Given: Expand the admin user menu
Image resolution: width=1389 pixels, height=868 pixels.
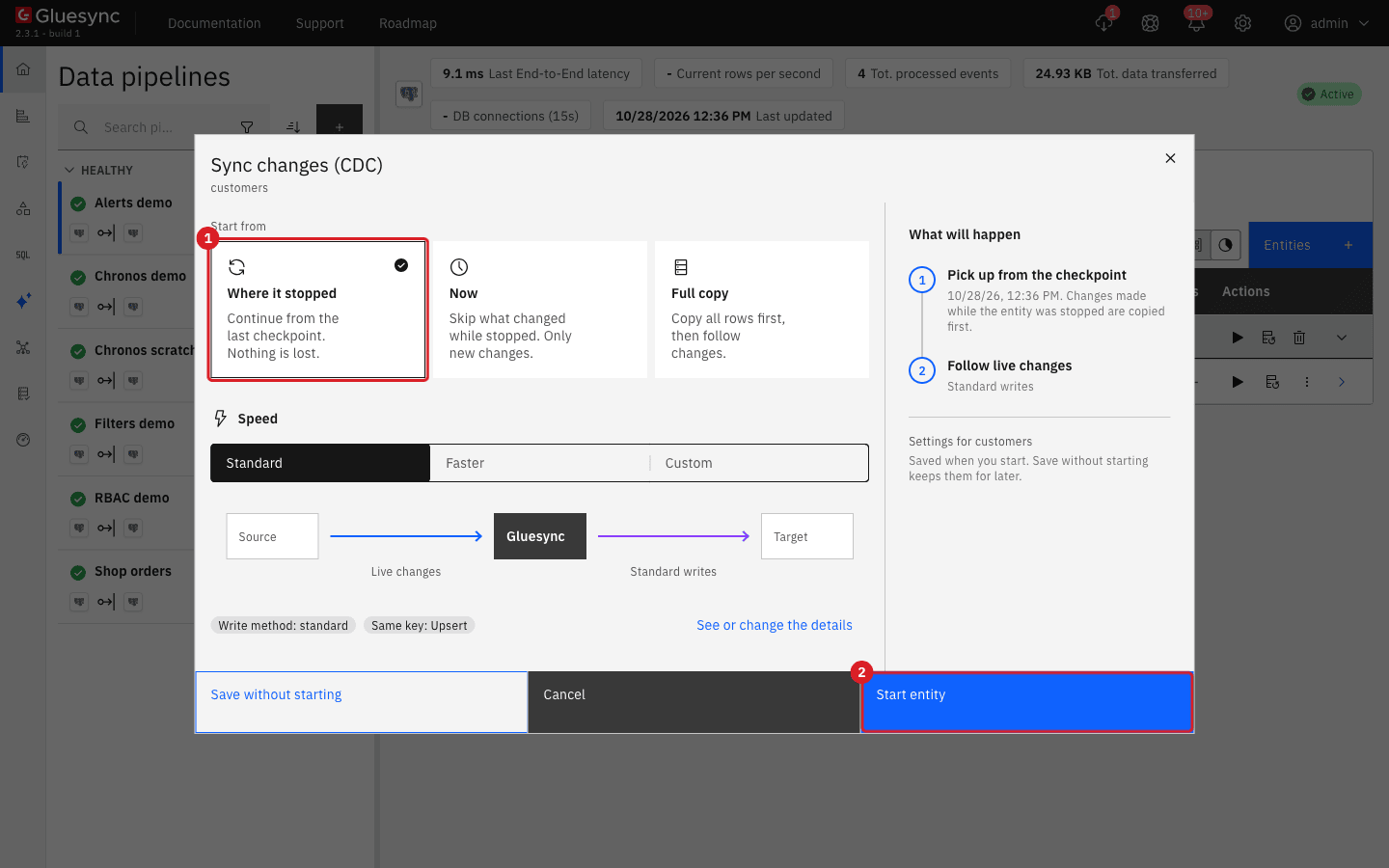Looking at the screenshot, I should click(x=1326, y=23).
